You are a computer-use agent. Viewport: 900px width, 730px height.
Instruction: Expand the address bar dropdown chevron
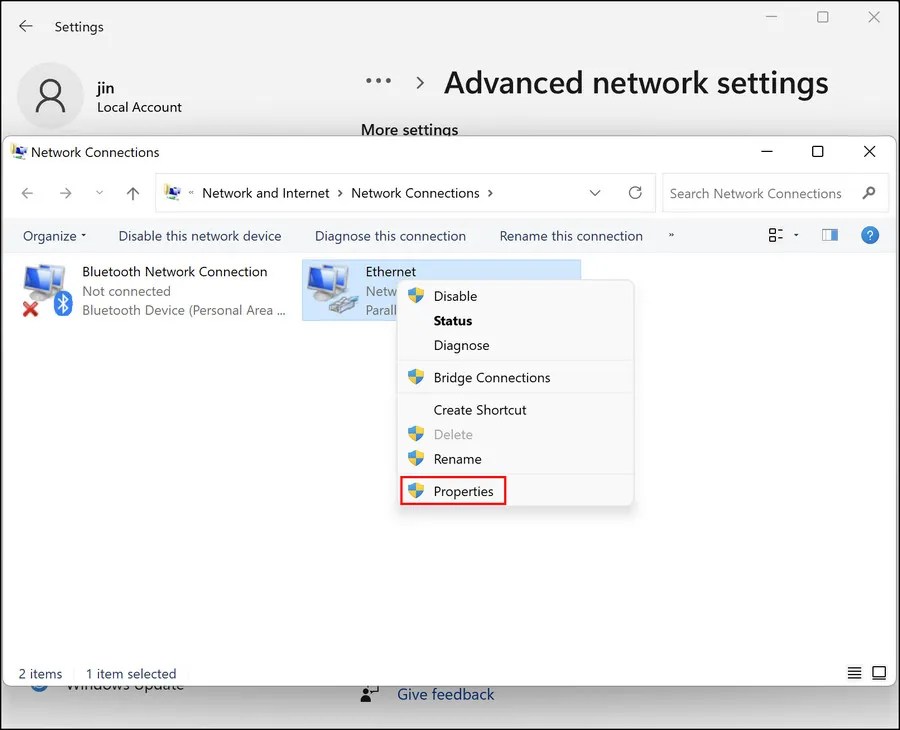[x=595, y=193]
